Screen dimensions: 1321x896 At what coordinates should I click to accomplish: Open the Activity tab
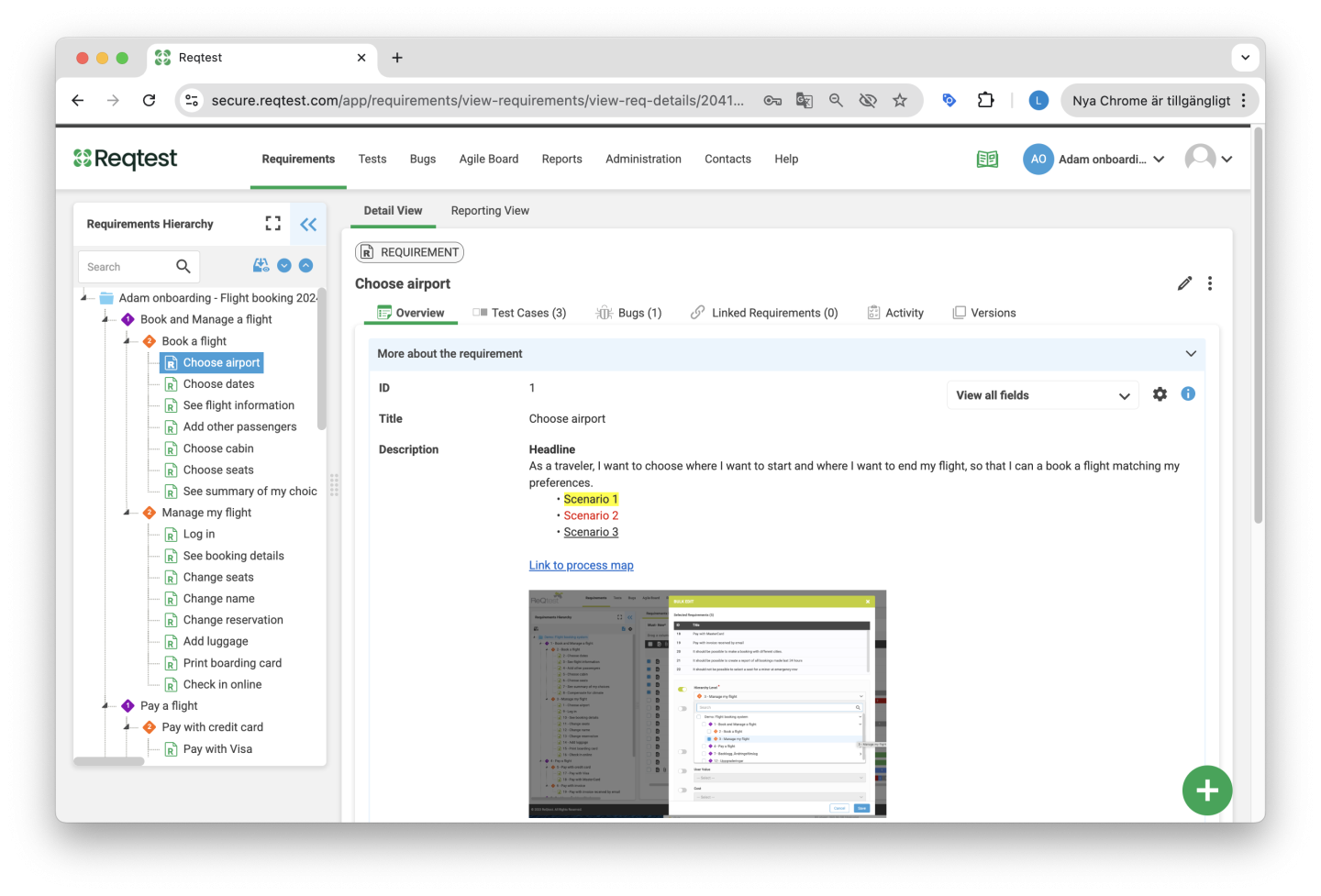tap(896, 313)
